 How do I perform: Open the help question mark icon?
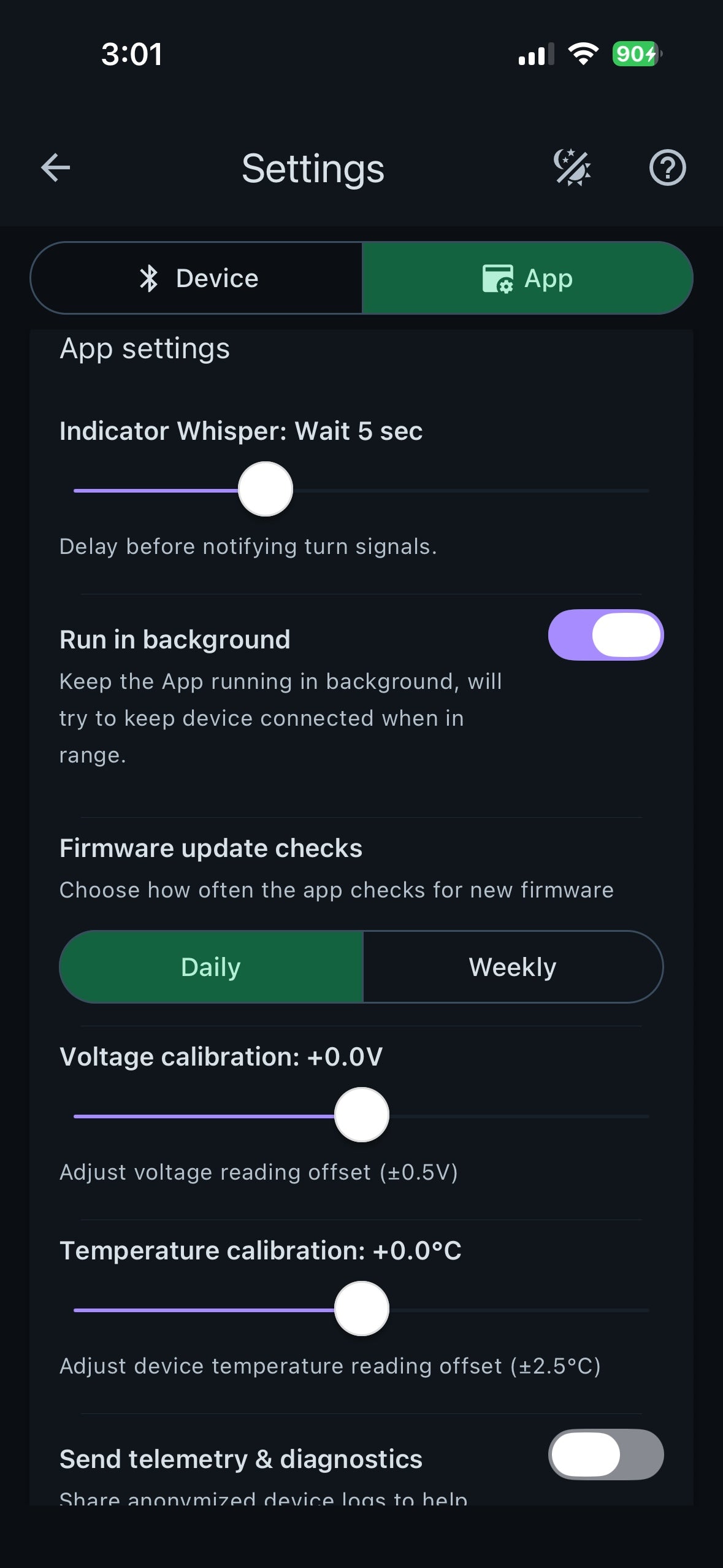pos(667,167)
